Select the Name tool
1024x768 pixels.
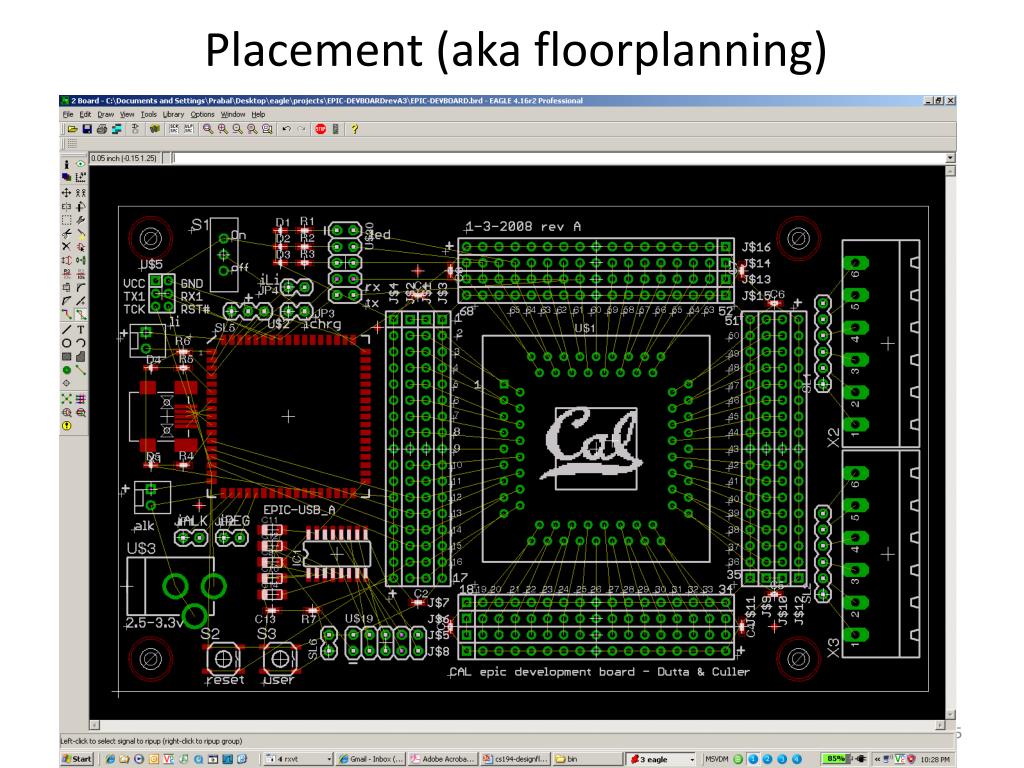(x=67, y=275)
